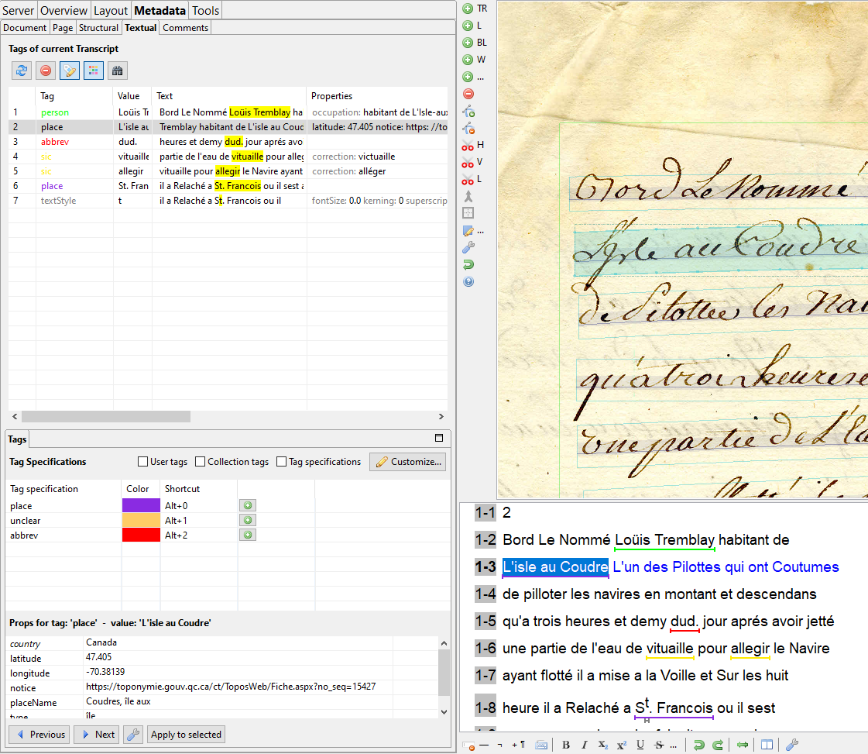Image resolution: width=868 pixels, height=754 pixels.
Task: Maximize the Tags panel
Action: [438, 438]
